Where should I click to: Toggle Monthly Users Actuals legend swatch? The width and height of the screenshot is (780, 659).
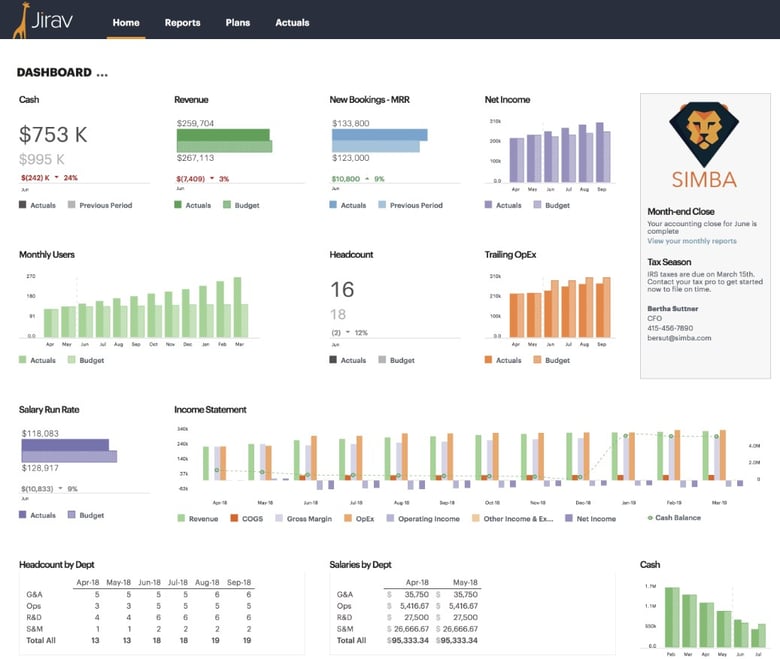pyautogui.click(x=22, y=360)
